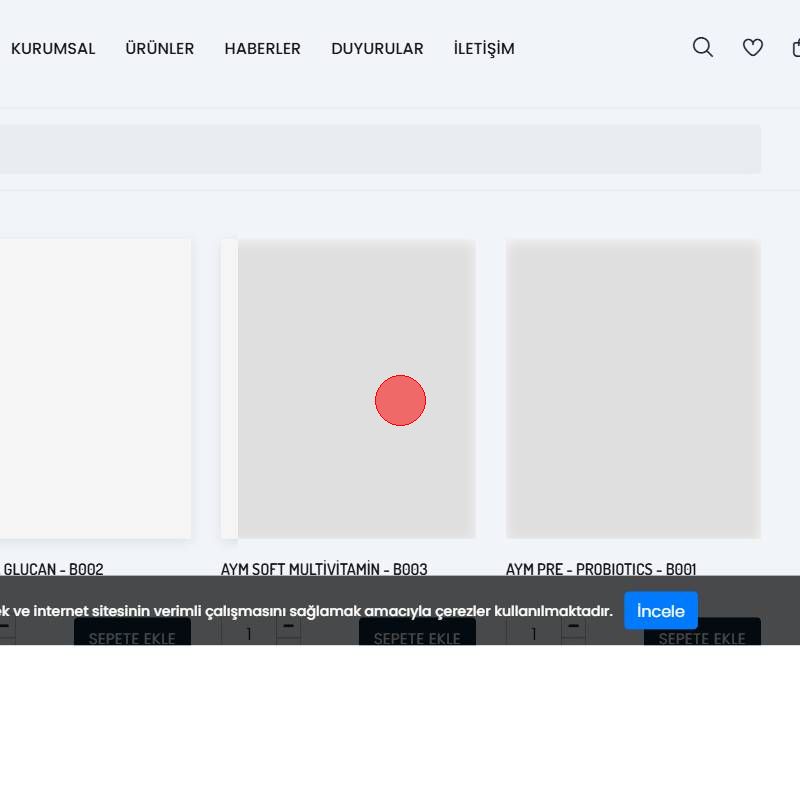
Task: Open the DUYURULAR page
Action: (377, 48)
